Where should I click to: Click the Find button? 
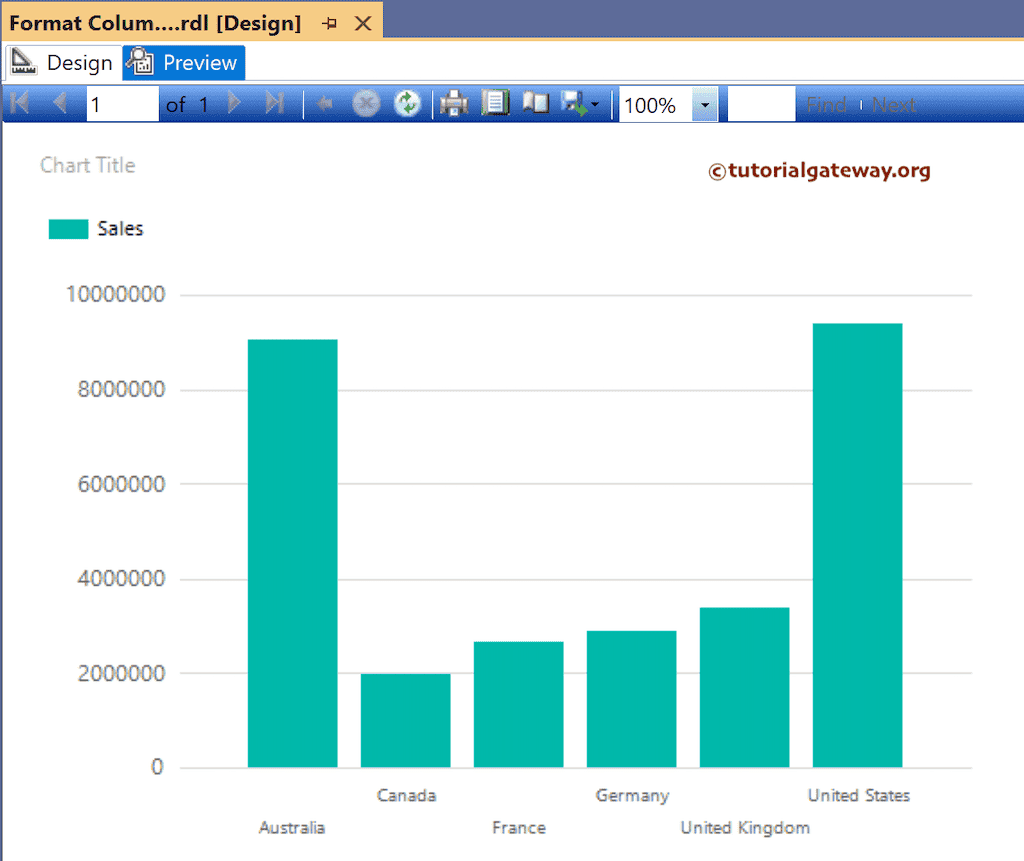tap(826, 105)
